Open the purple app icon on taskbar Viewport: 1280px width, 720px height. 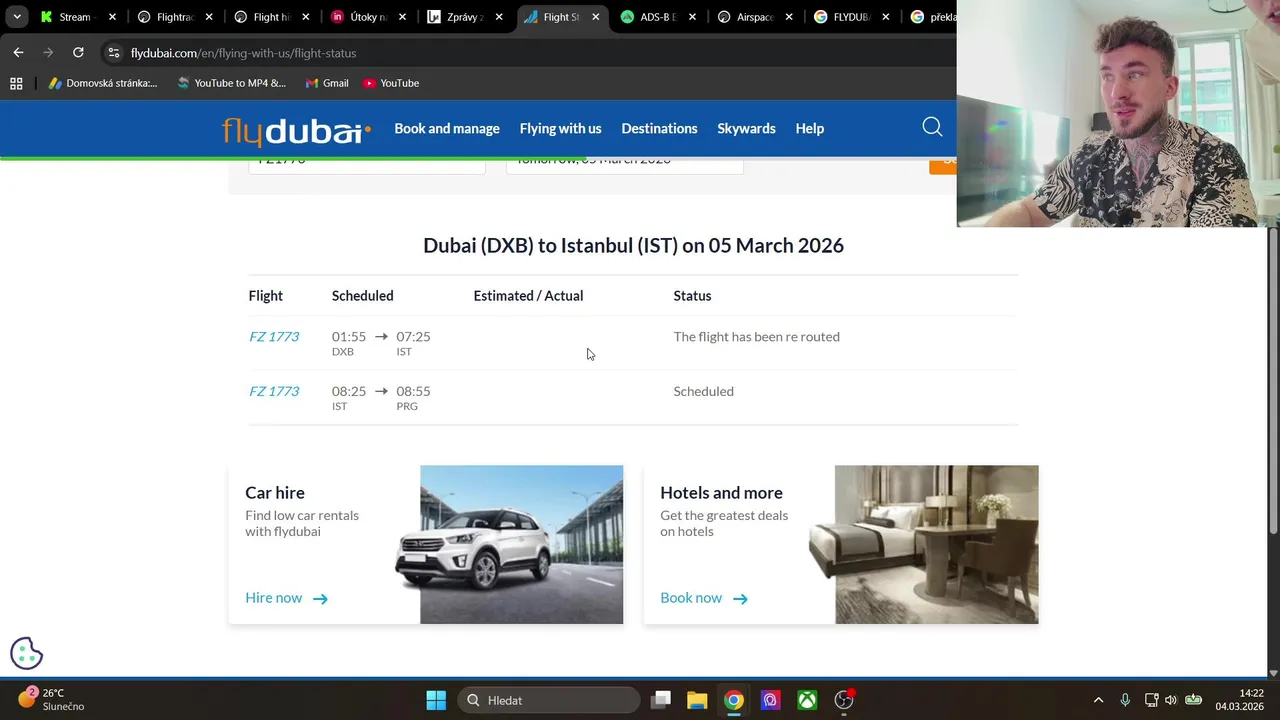pyautogui.click(x=770, y=700)
